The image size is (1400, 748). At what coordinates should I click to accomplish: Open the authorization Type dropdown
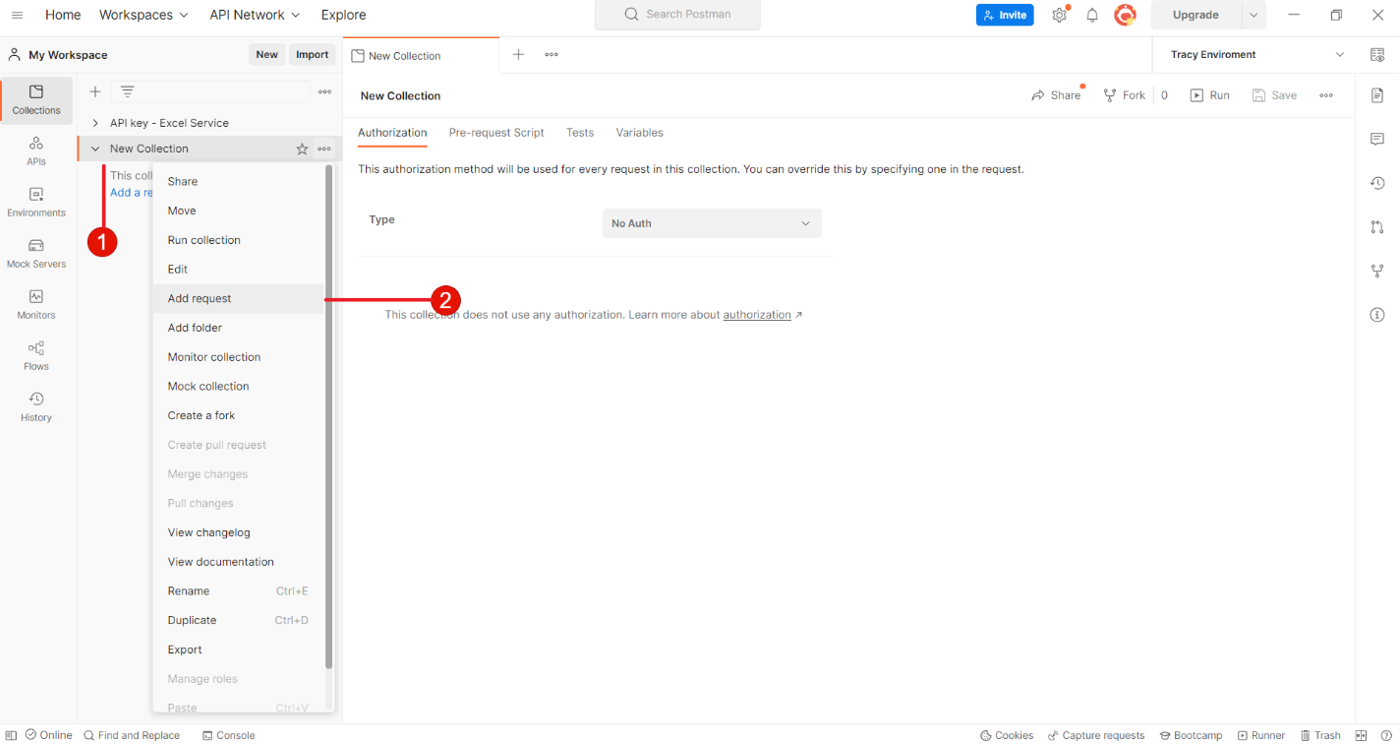pos(711,223)
